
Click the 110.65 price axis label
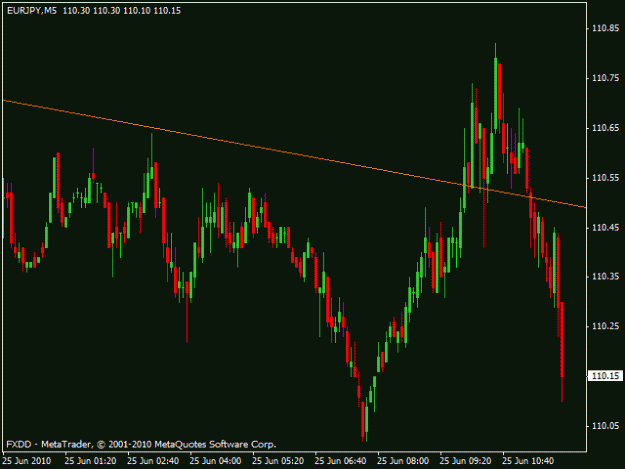point(605,128)
